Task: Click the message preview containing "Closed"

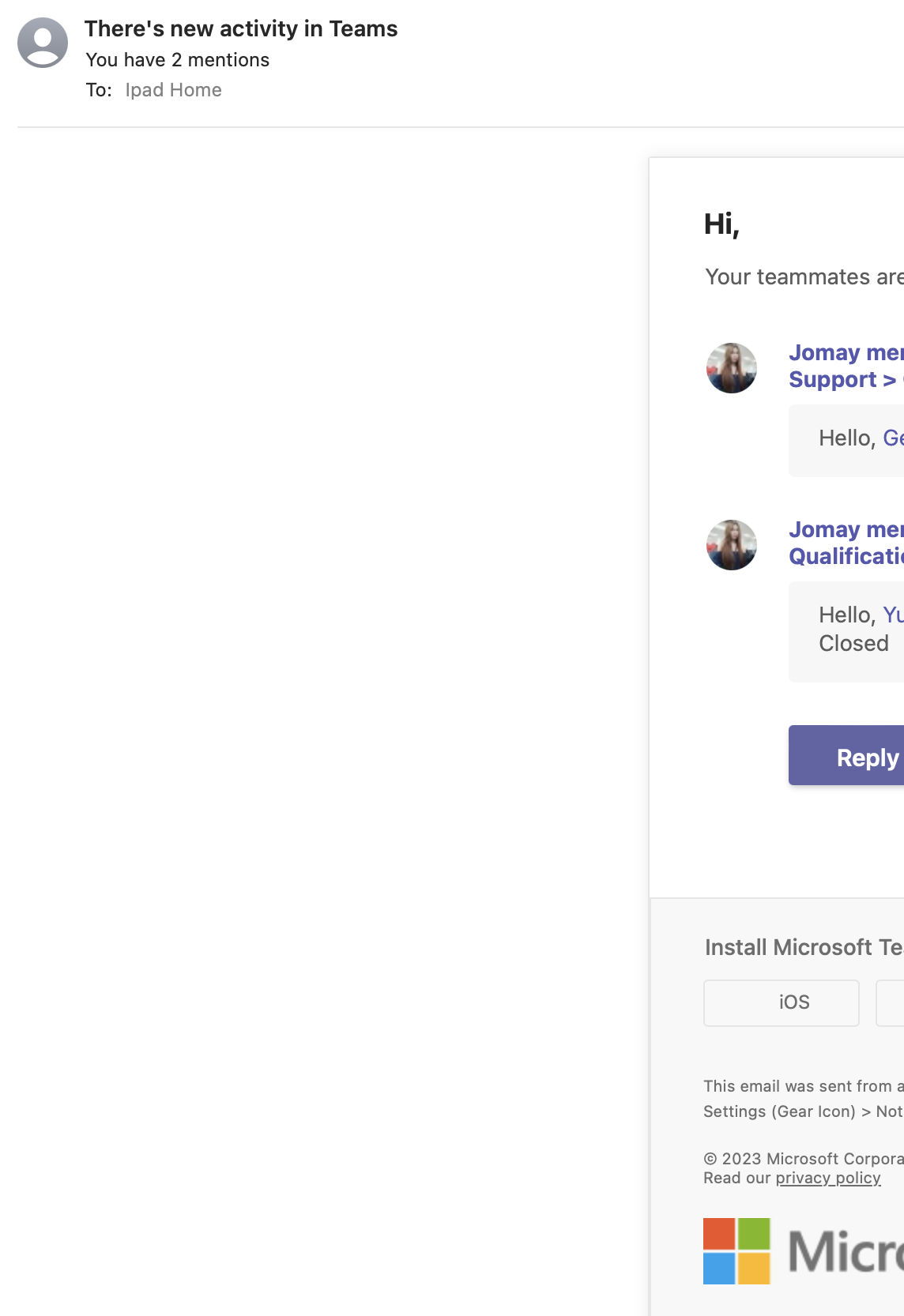Action: 846,632
